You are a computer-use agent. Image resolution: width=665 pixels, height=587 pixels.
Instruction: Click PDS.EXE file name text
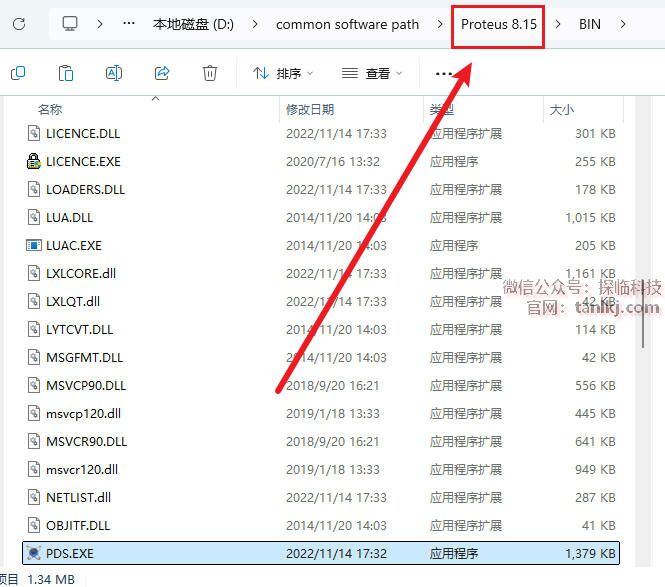70,553
